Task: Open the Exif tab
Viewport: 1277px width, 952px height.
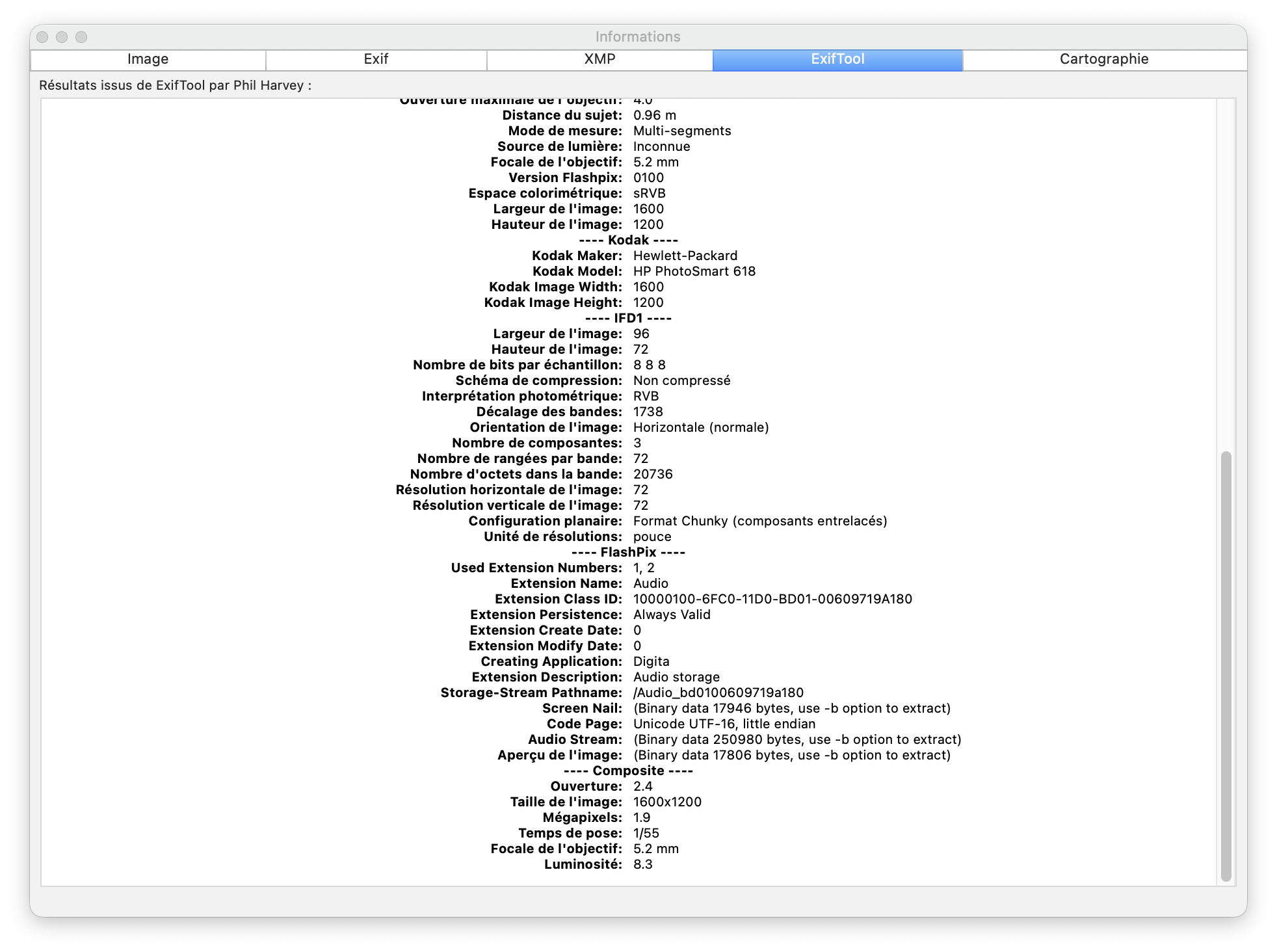Action: tap(376, 59)
